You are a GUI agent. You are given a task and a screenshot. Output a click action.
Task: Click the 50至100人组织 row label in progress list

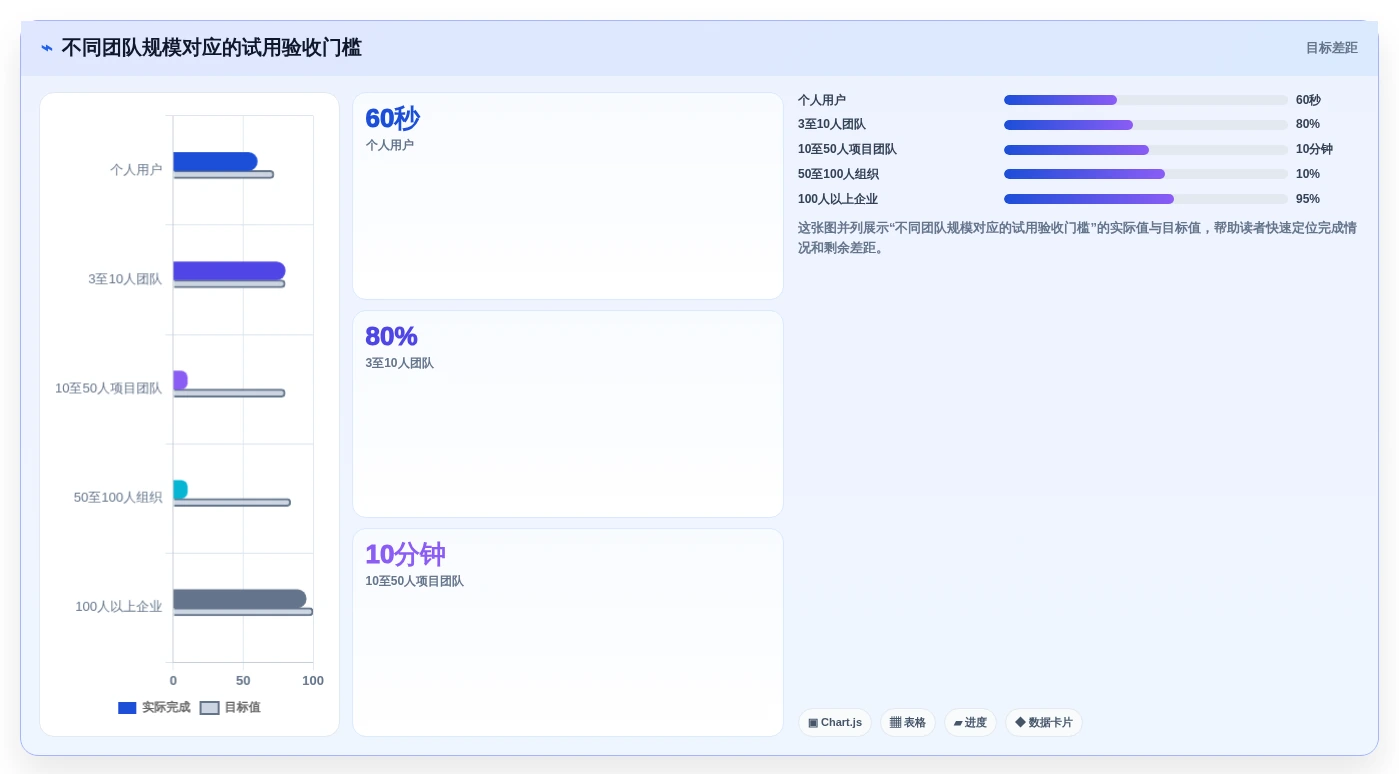(x=838, y=174)
